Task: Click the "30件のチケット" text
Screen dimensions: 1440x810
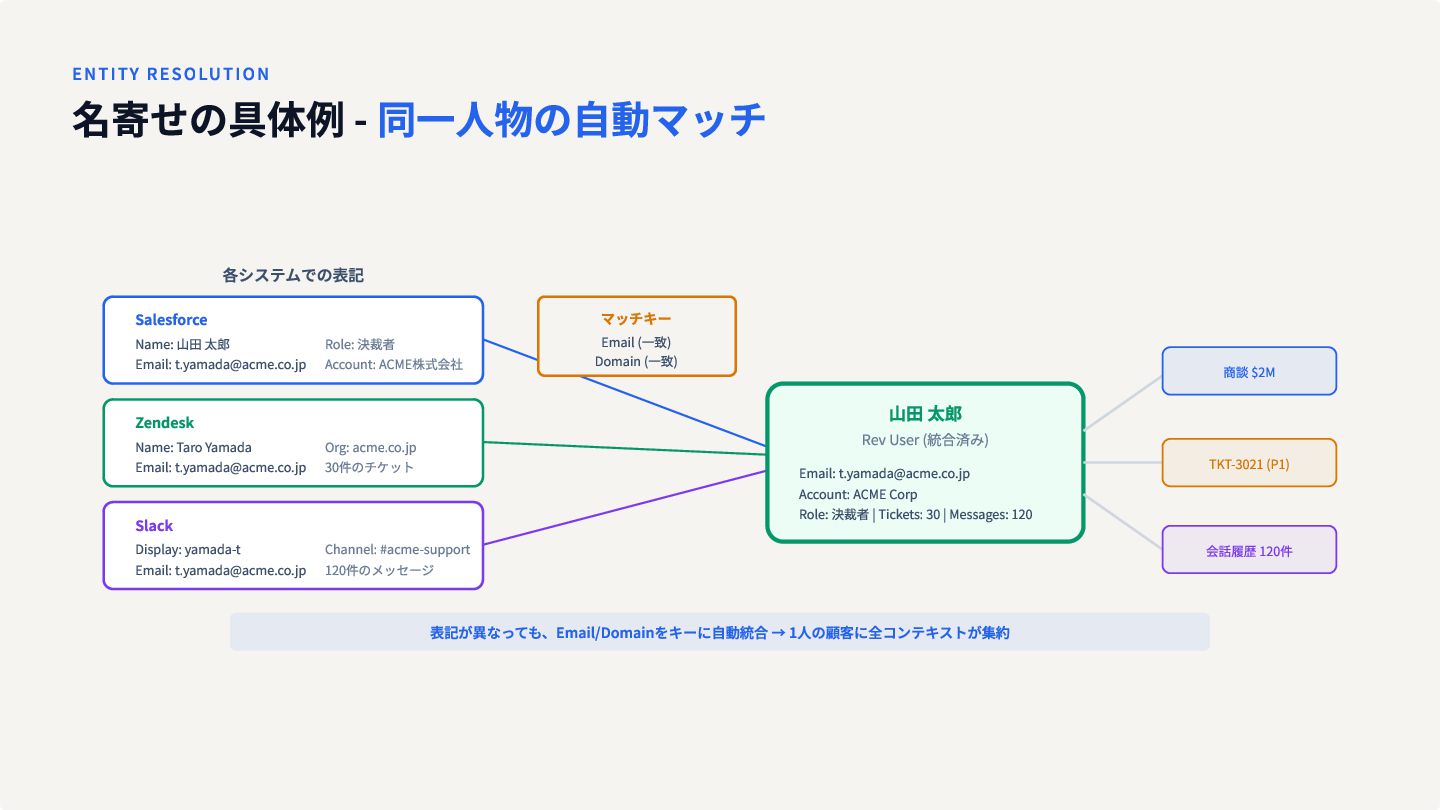Action: [x=369, y=468]
